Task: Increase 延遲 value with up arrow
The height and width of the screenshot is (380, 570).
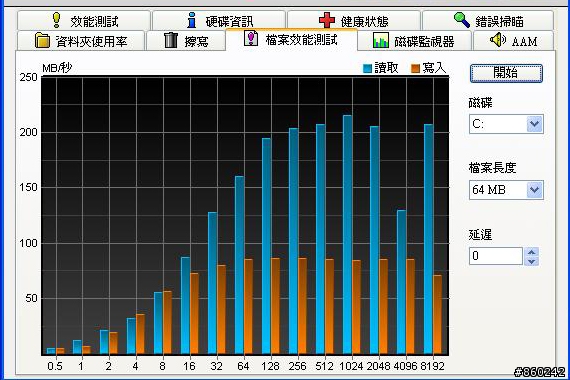Action: (531, 252)
